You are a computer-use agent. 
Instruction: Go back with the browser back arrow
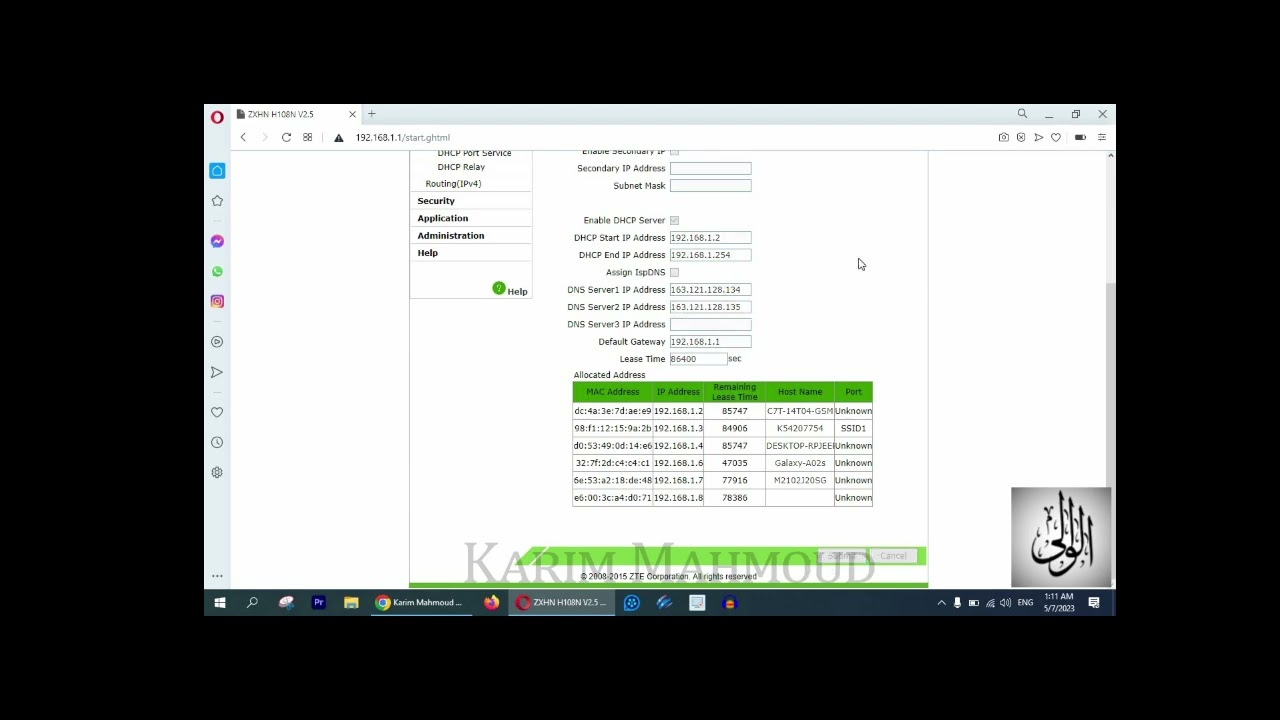[243, 137]
